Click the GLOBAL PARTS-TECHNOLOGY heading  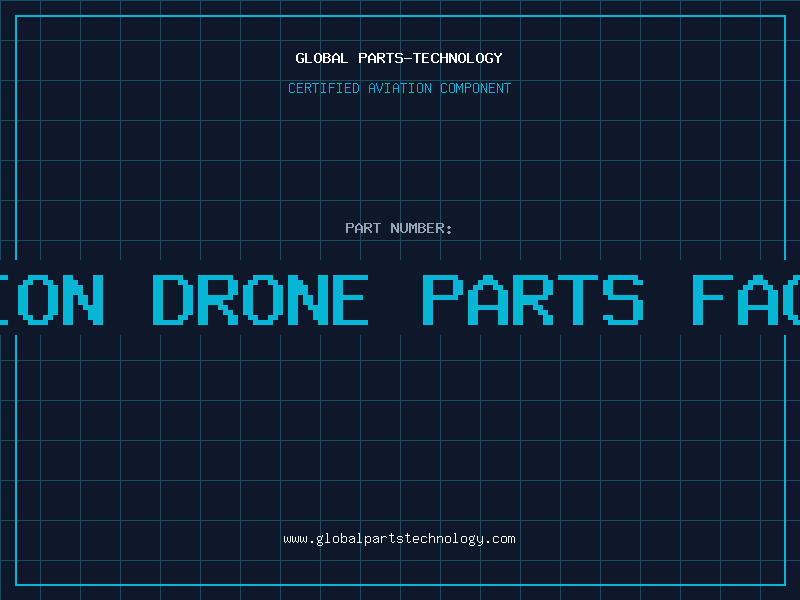[x=399, y=58]
